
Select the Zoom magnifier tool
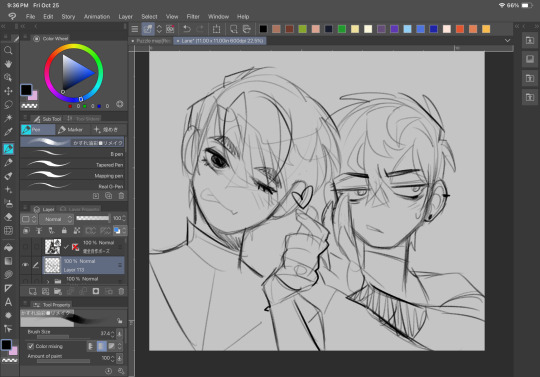pyautogui.click(x=8, y=51)
